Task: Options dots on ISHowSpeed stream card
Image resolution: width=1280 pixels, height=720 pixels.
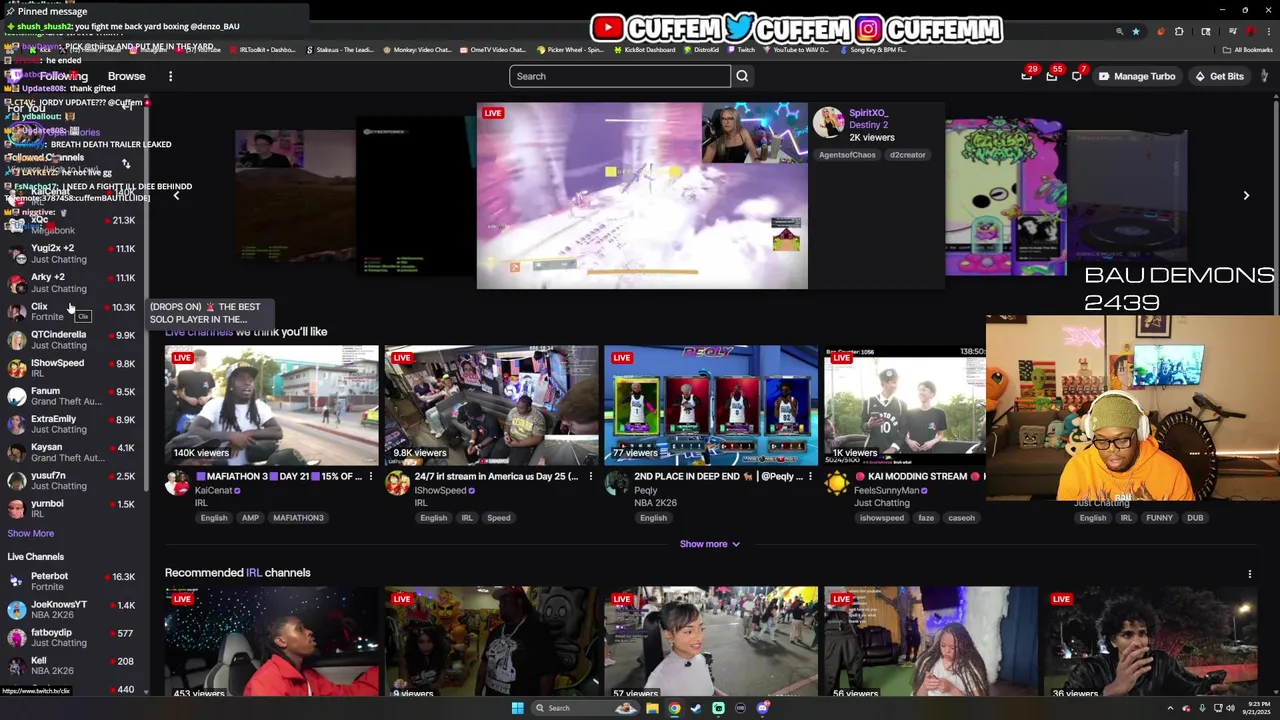Action: click(x=590, y=477)
